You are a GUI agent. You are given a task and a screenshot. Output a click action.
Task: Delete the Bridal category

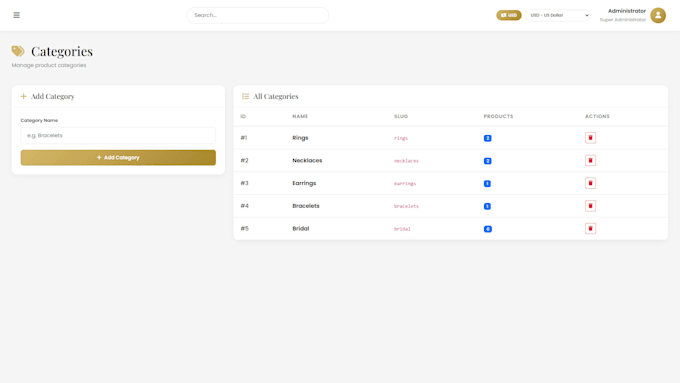pos(590,229)
